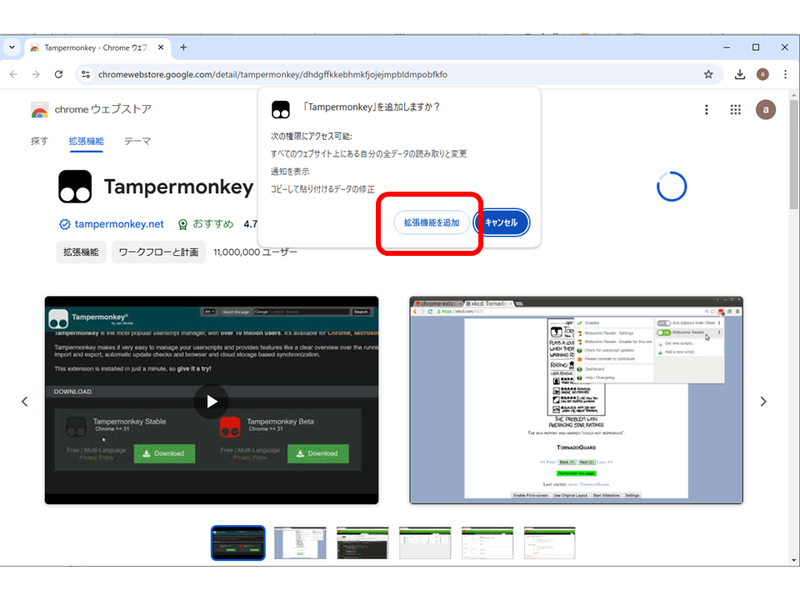Open a new browser tab
The width and height of the screenshot is (800, 600).
pyautogui.click(x=183, y=47)
